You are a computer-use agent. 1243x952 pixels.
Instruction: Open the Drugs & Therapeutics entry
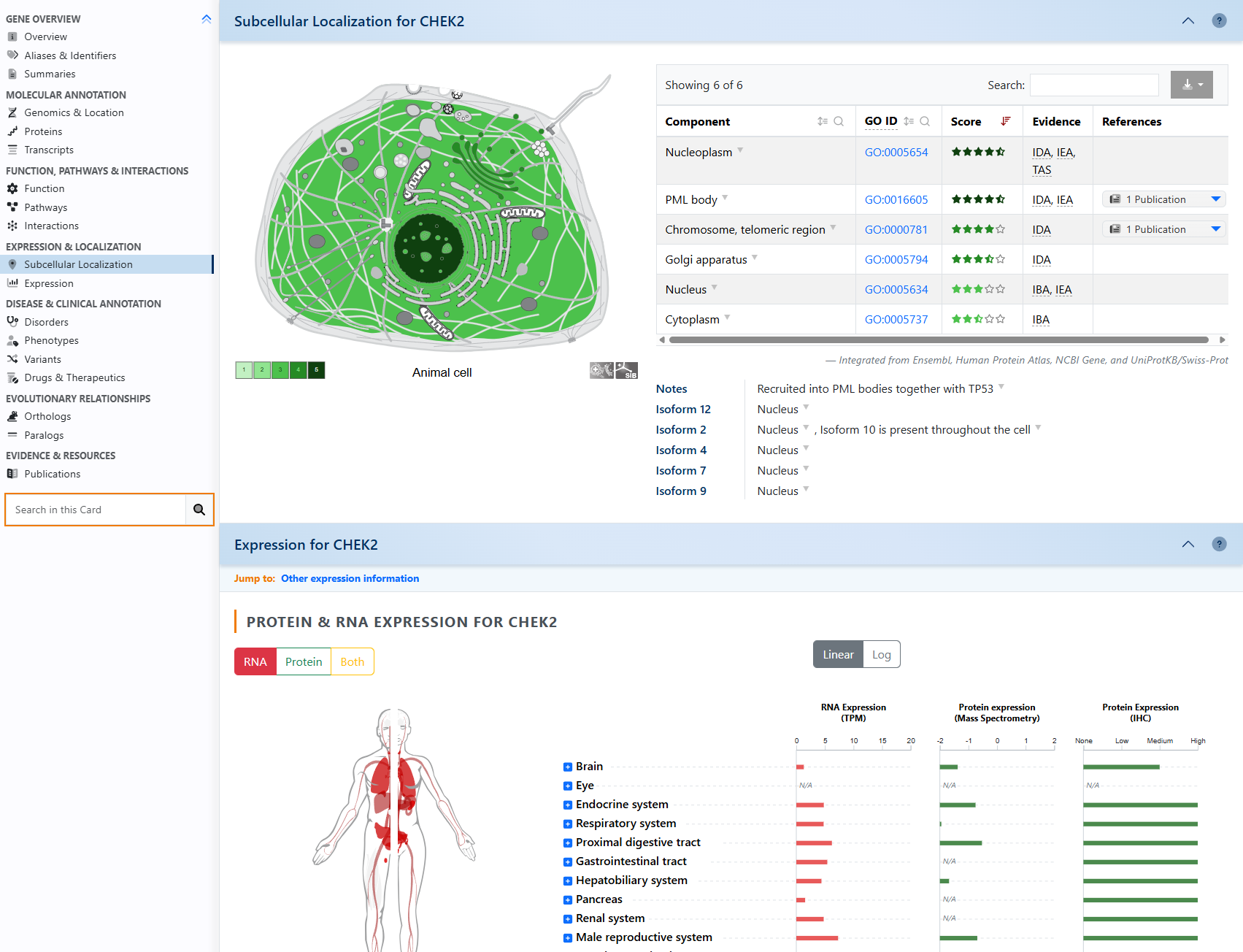pyautogui.click(x=74, y=377)
